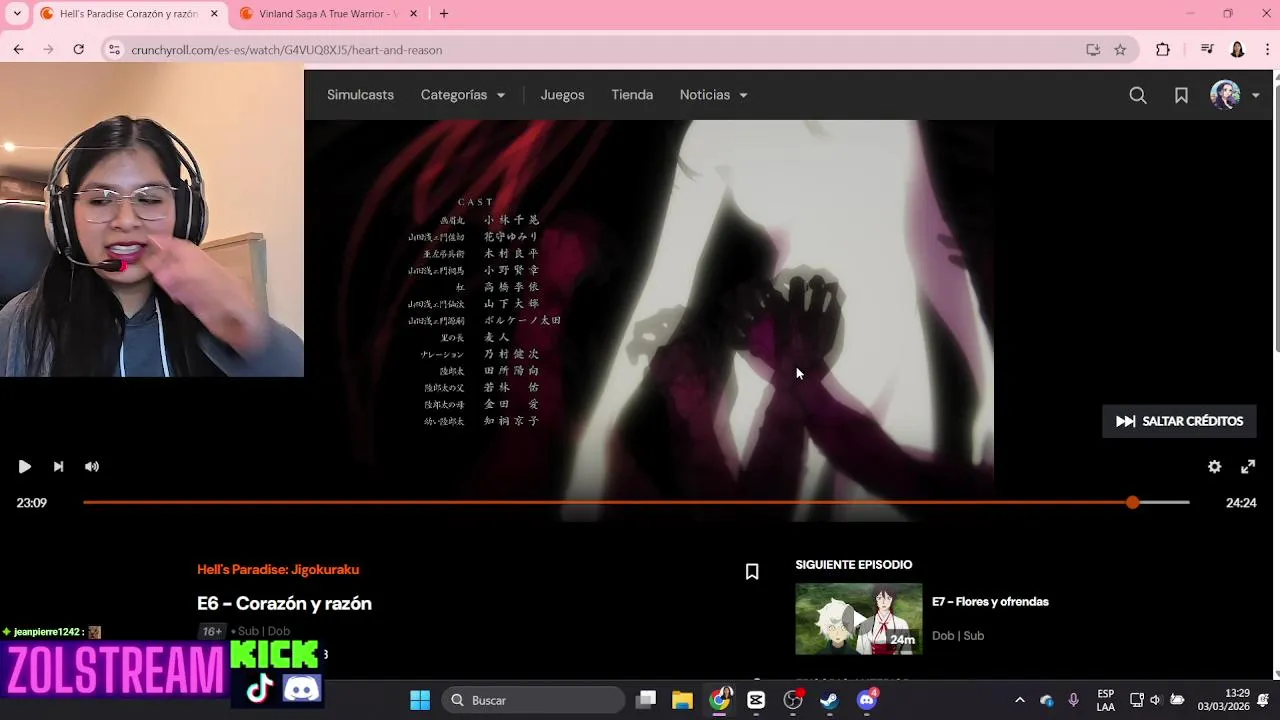1280x720 pixels.
Task: Open Task View on taskbar
Action: (x=646, y=700)
